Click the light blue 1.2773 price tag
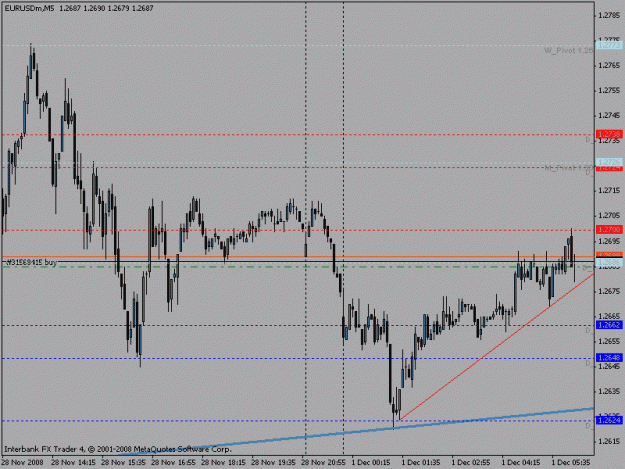The height and width of the screenshot is (469, 625). 609,45
